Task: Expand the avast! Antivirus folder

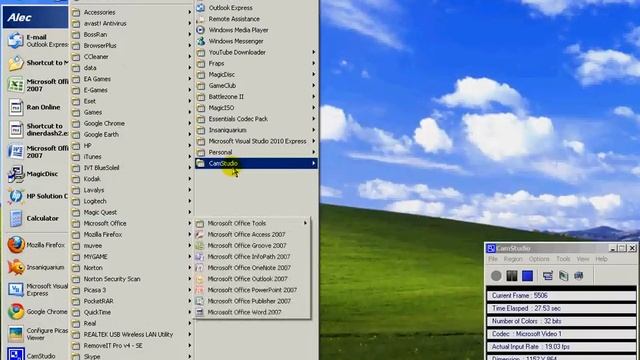Action: pyautogui.click(x=131, y=23)
